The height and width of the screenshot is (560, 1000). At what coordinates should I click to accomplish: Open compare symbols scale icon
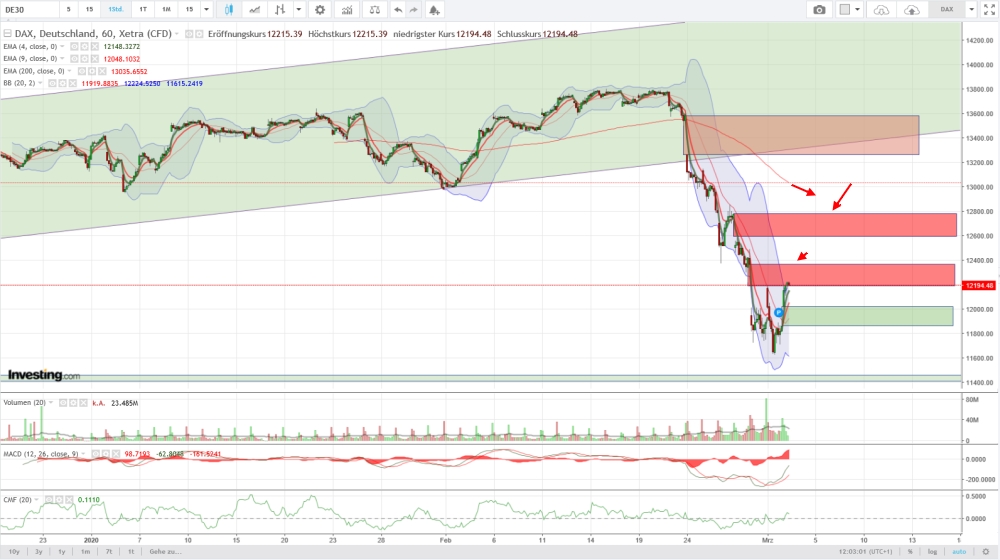(x=375, y=10)
